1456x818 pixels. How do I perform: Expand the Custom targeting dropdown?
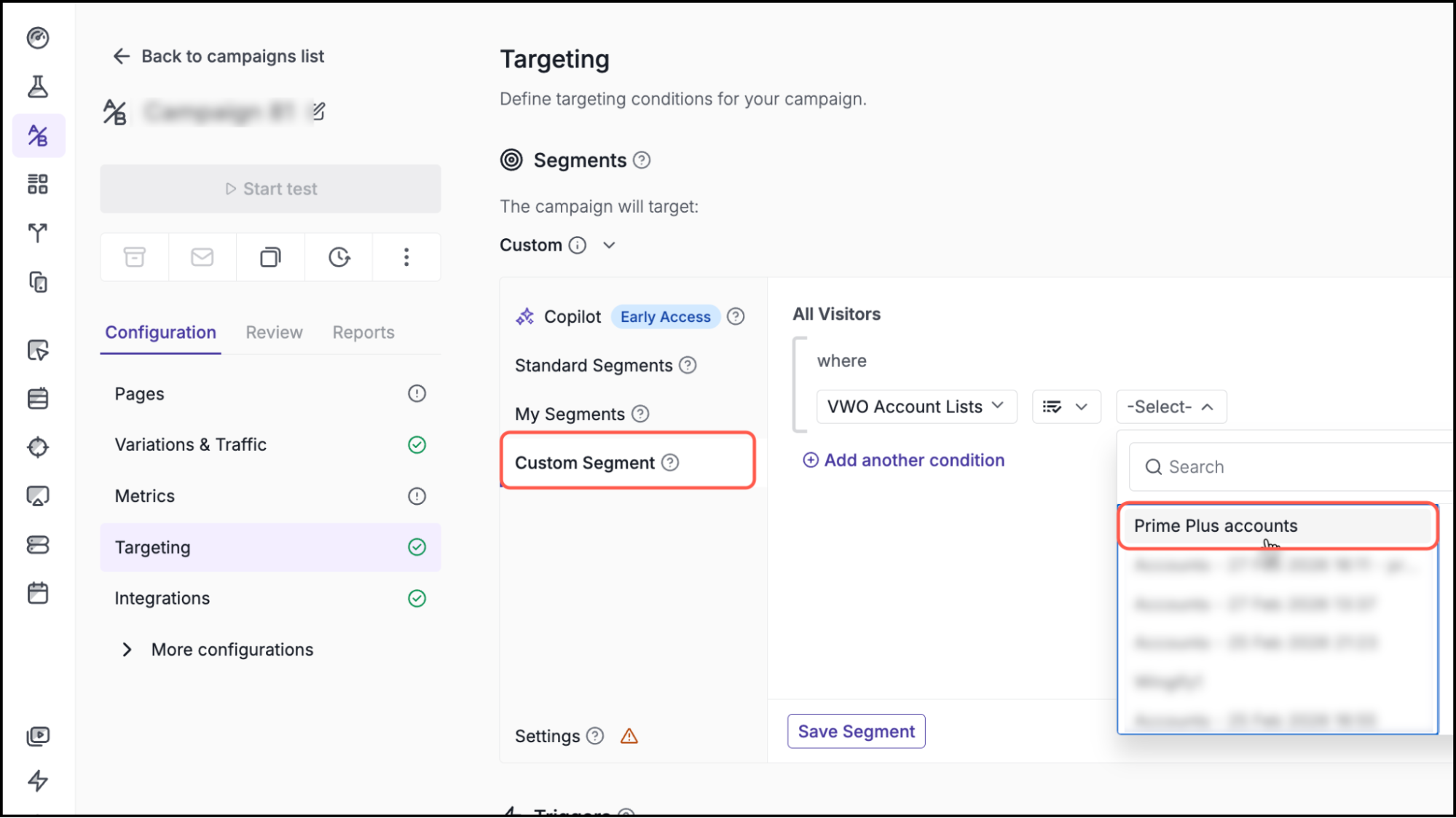[x=609, y=245]
